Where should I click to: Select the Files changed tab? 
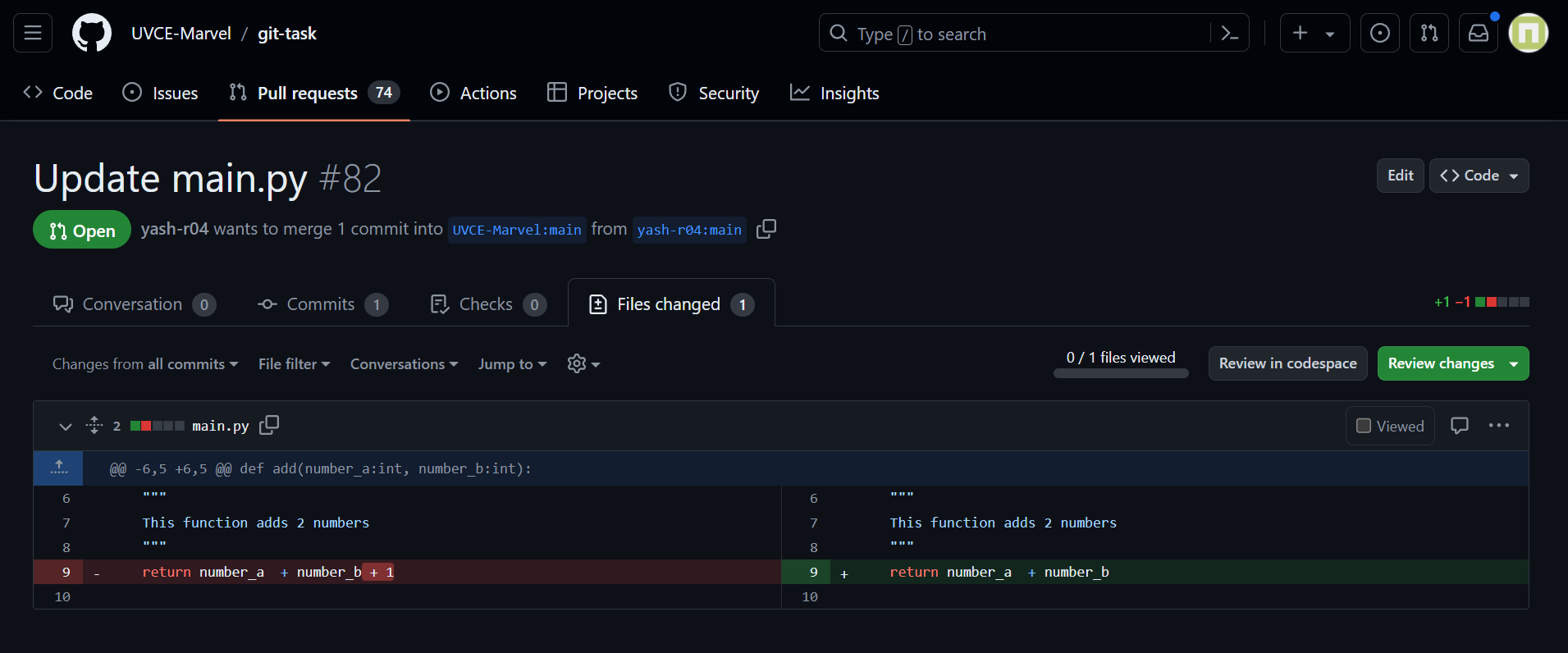(671, 304)
